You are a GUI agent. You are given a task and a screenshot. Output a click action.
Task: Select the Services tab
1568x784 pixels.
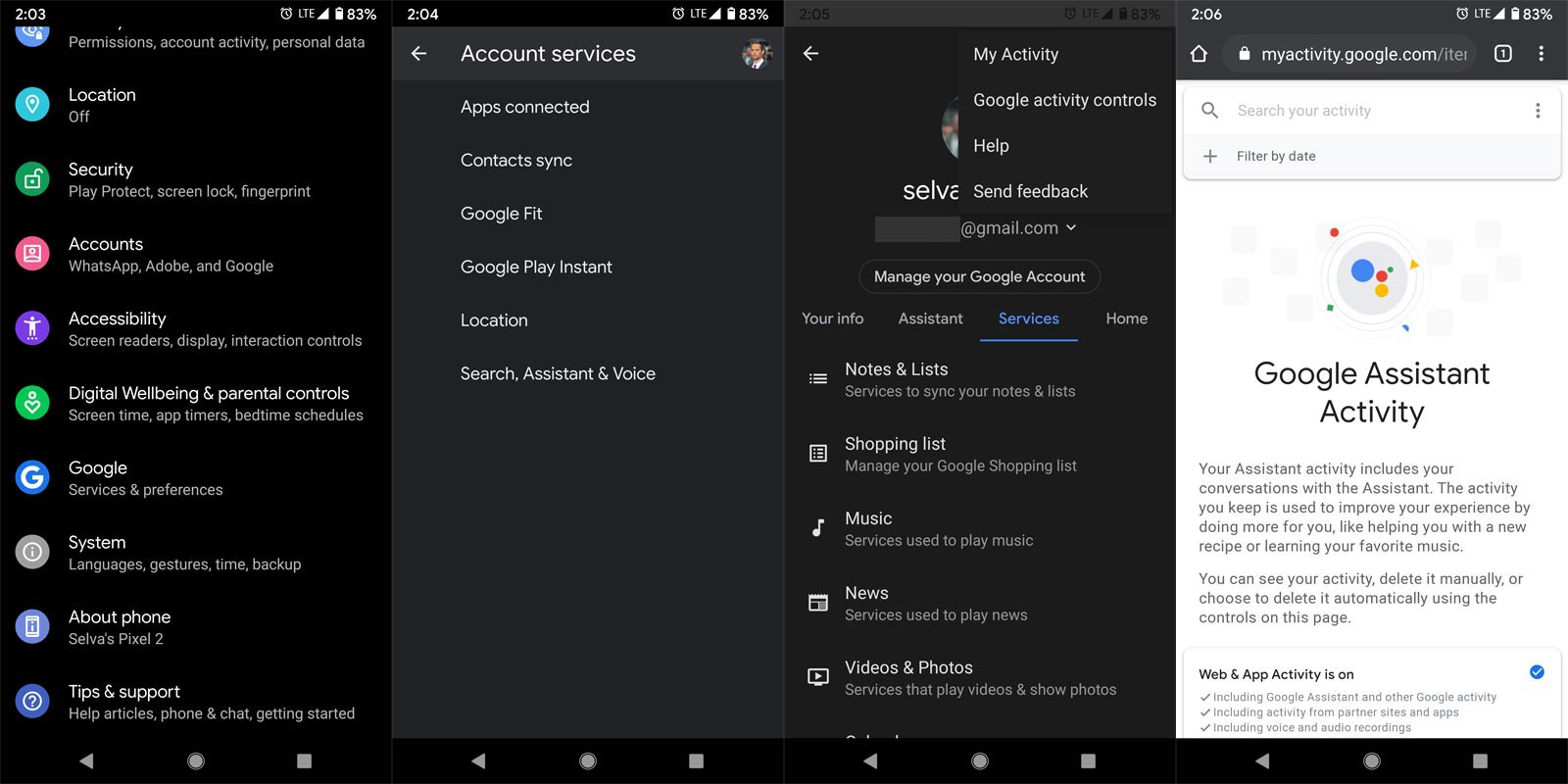click(1029, 318)
